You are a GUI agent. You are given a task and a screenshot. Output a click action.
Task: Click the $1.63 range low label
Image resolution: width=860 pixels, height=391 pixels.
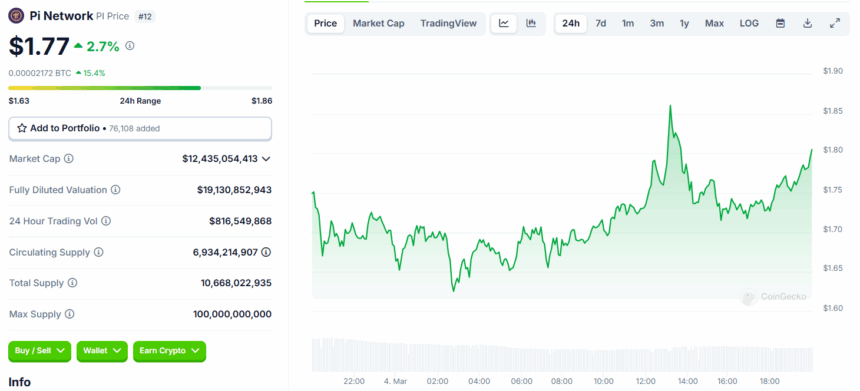coord(19,101)
